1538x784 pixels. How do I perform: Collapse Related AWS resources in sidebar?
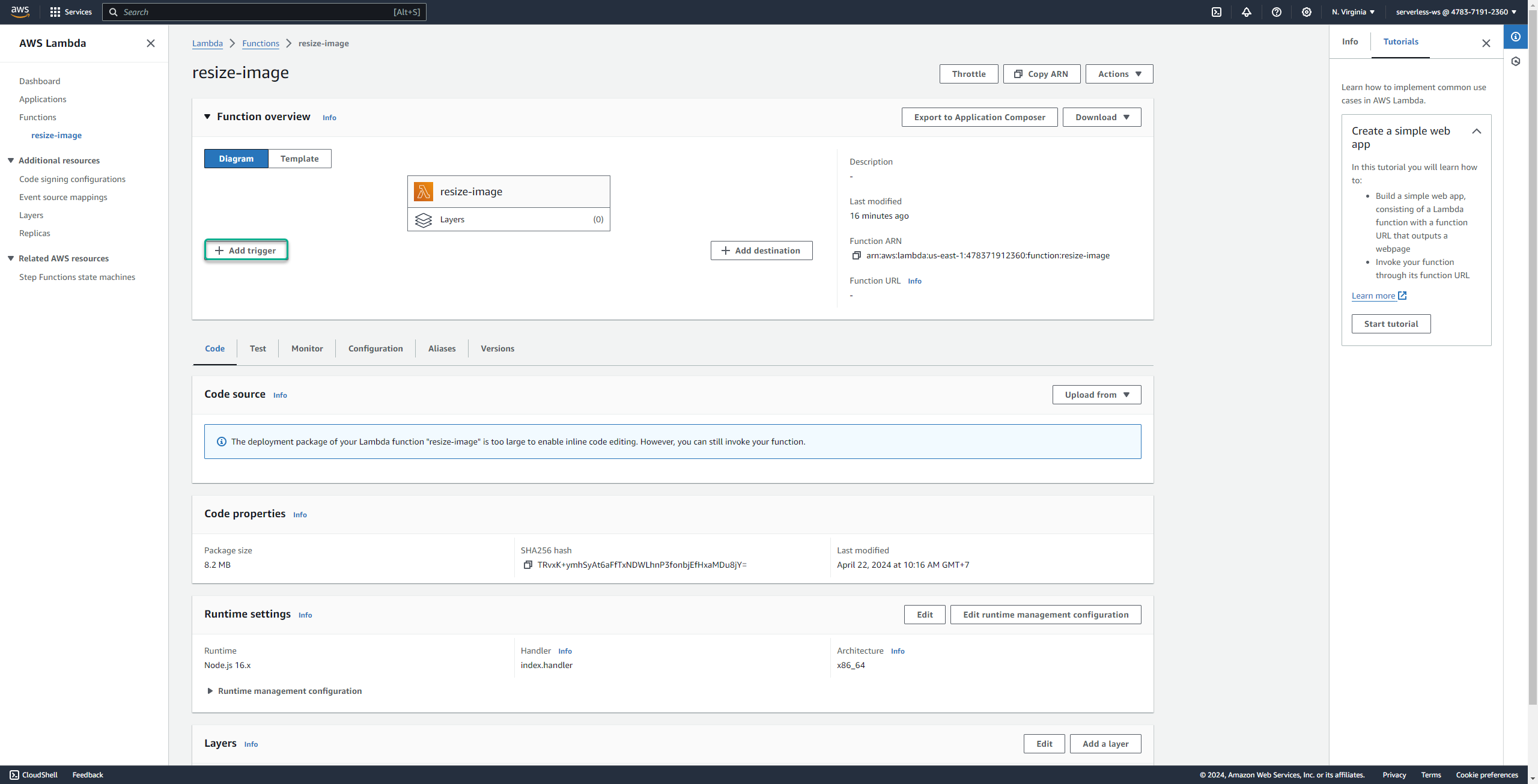tap(11, 258)
